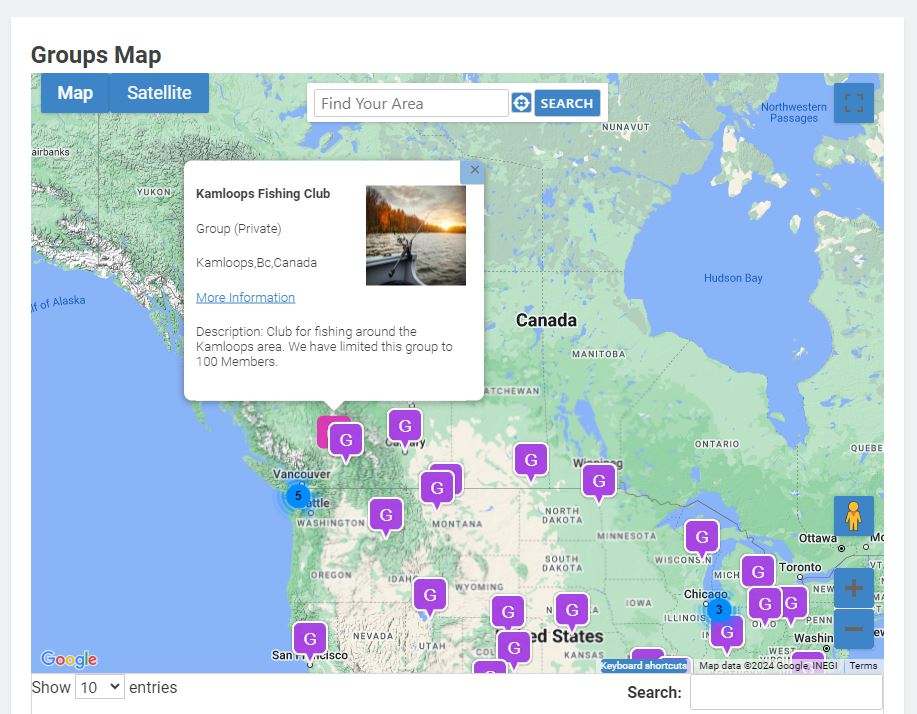View the Keyboard shortcuts options
917x714 pixels.
click(x=643, y=664)
